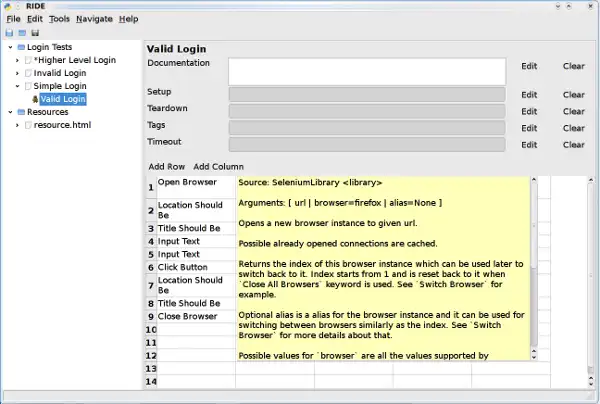Open the File menu
600x404 pixels.
(13, 19)
